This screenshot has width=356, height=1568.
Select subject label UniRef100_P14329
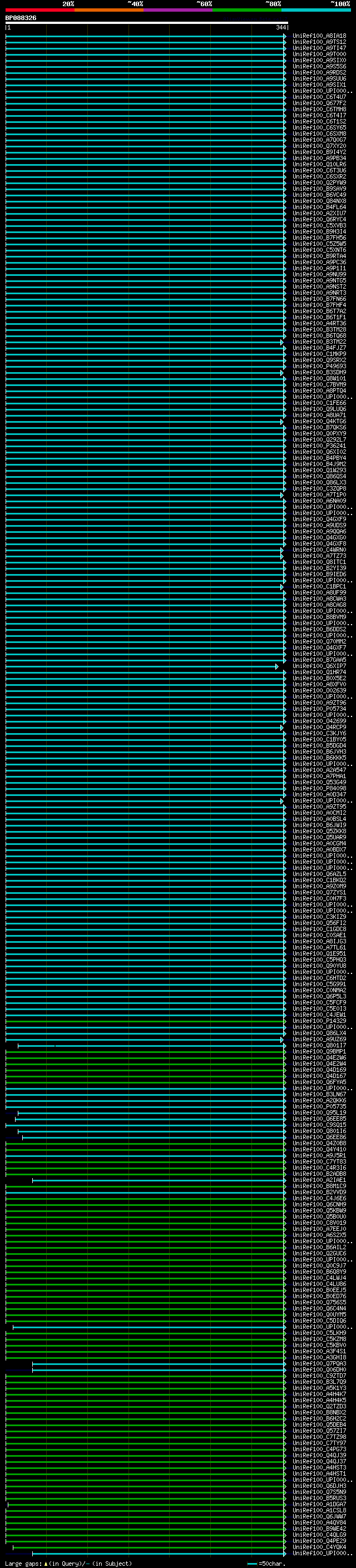click(x=319, y=1021)
